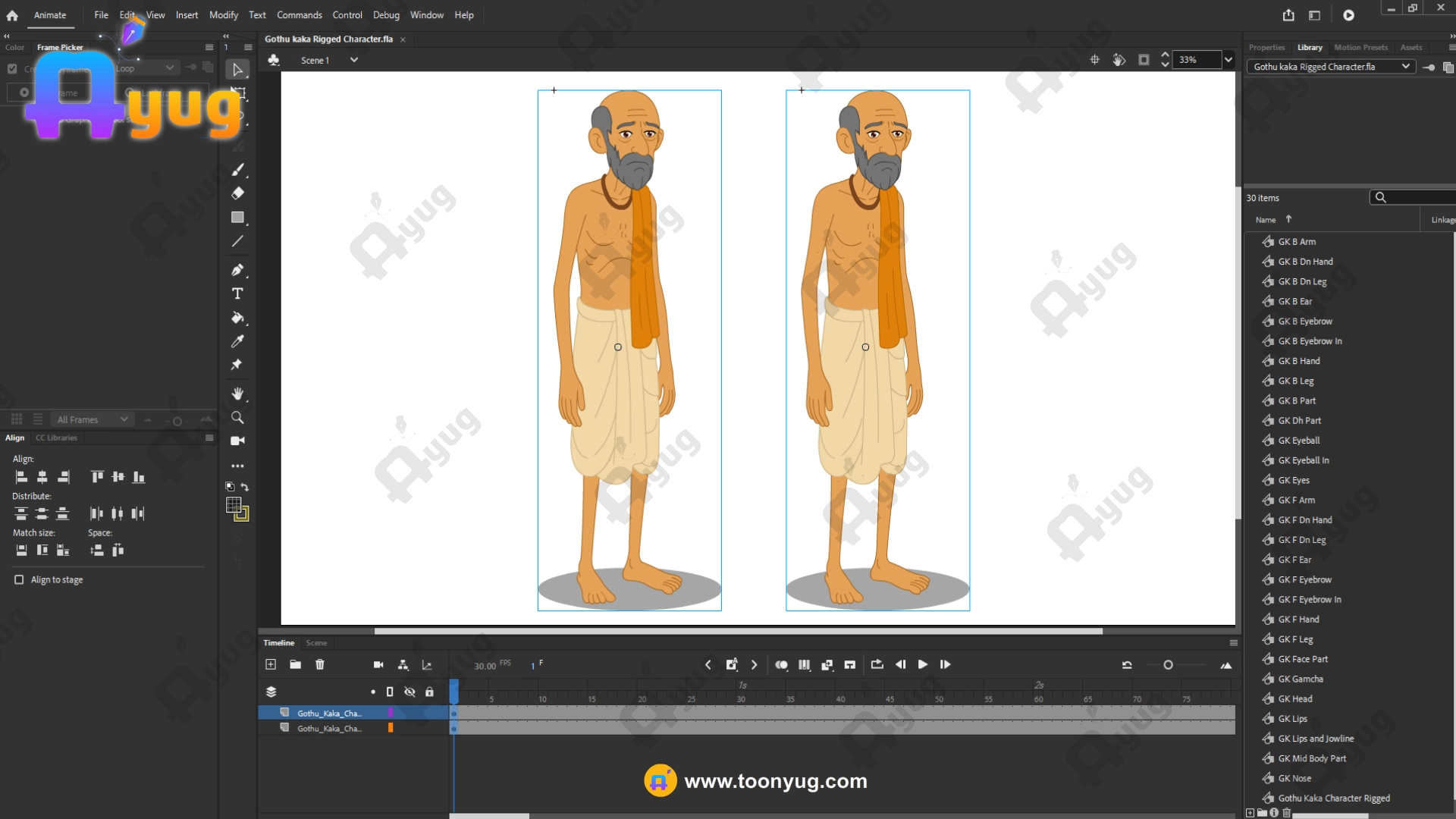Open the library document selector dropdown
The height and width of the screenshot is (819, 1456).
[x=1405, y=67]
